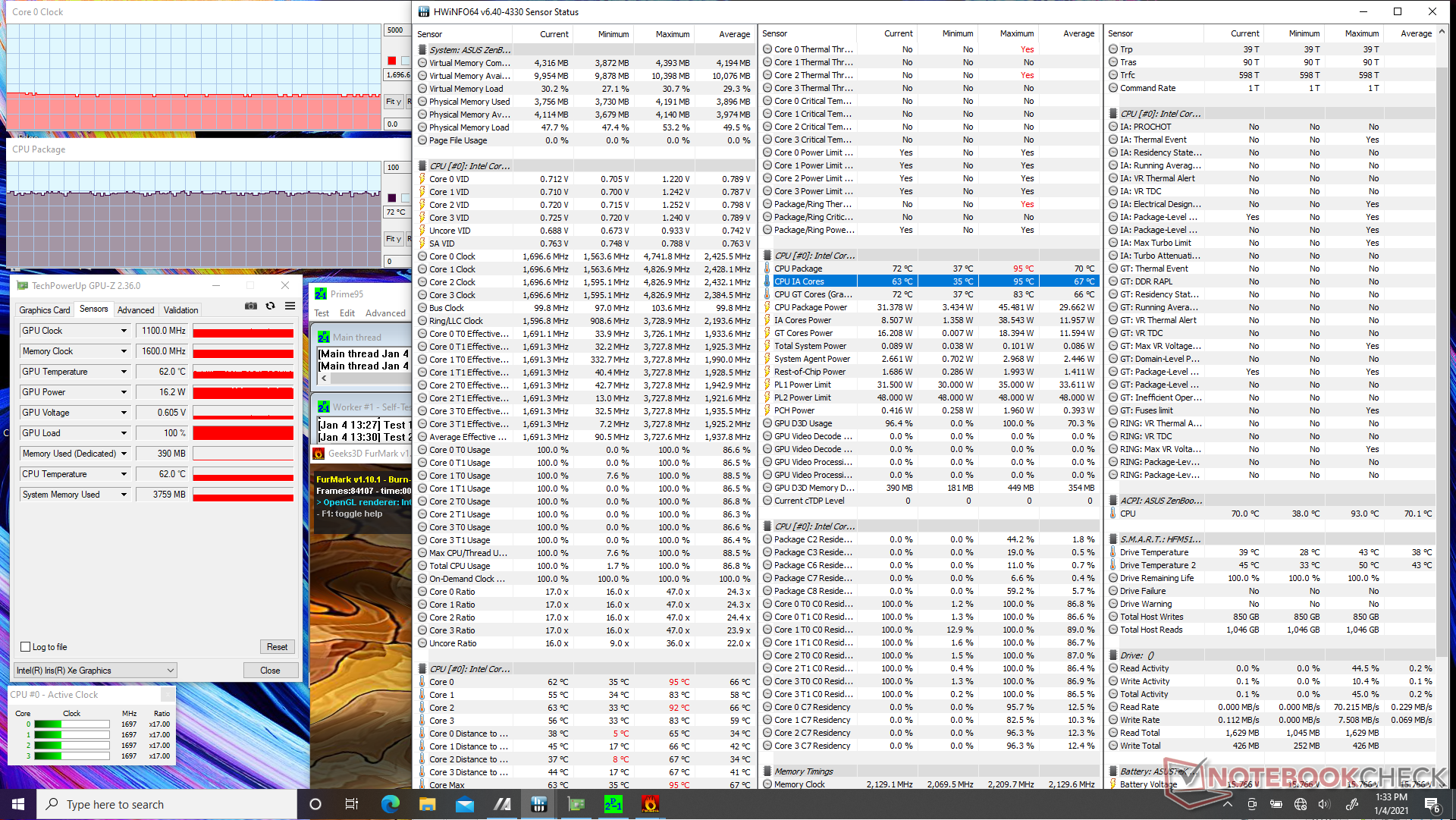Switch to the Graphics Card tab
The image size is (1456, 820).
pyautogui.click(x=44, y=309)
